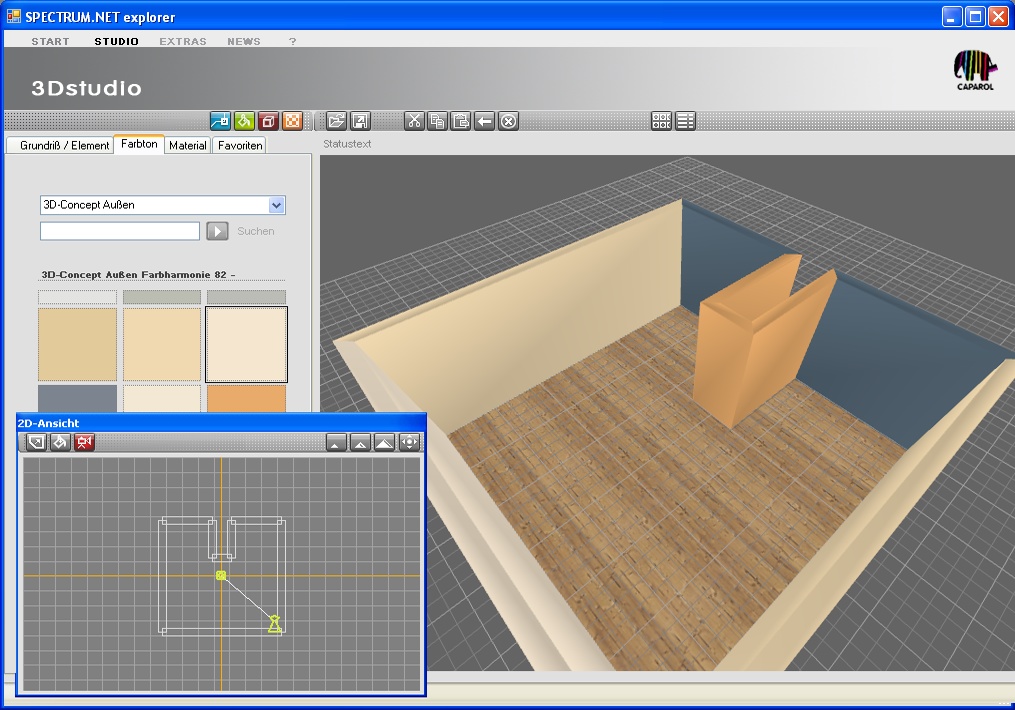This screenshot has width=1015, height=710.
Task: Toggle the red camera icon in 2D-Ansicht
Action: tap(84, 442)
